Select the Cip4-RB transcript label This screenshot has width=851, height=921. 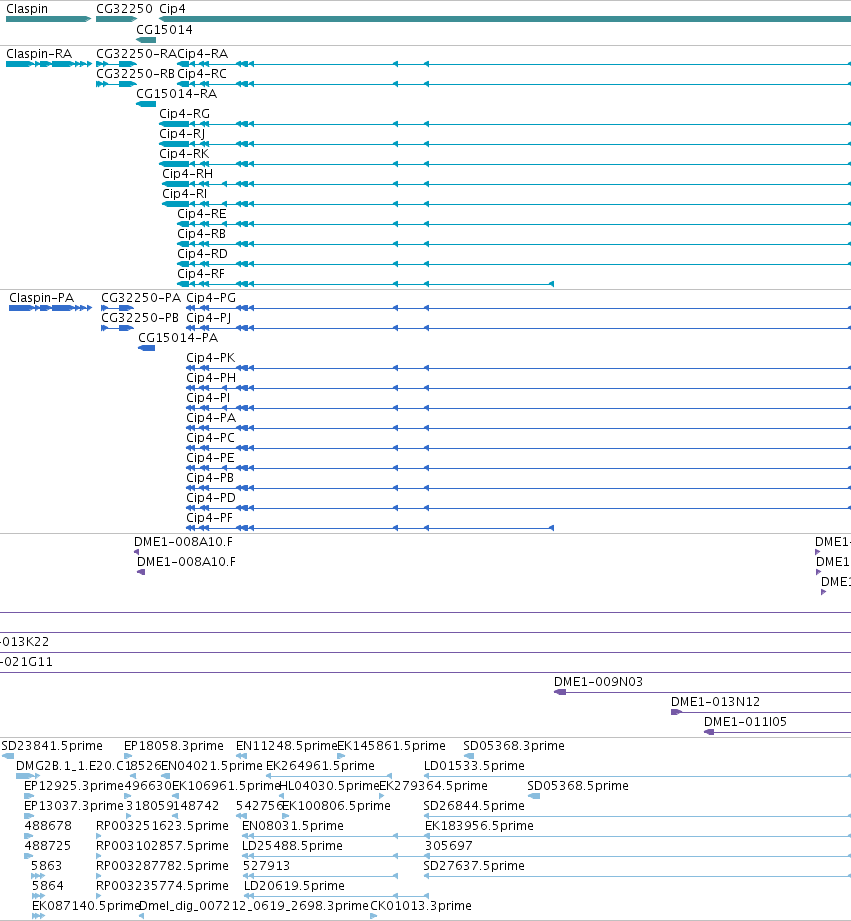click(201, 233)
